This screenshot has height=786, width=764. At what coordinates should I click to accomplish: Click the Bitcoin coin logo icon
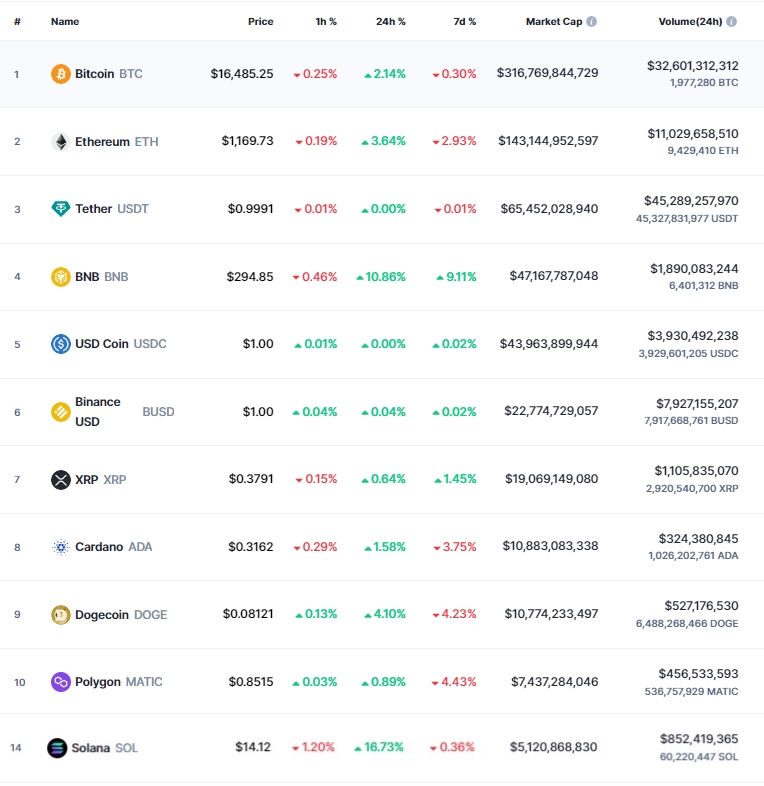[61, 74]
